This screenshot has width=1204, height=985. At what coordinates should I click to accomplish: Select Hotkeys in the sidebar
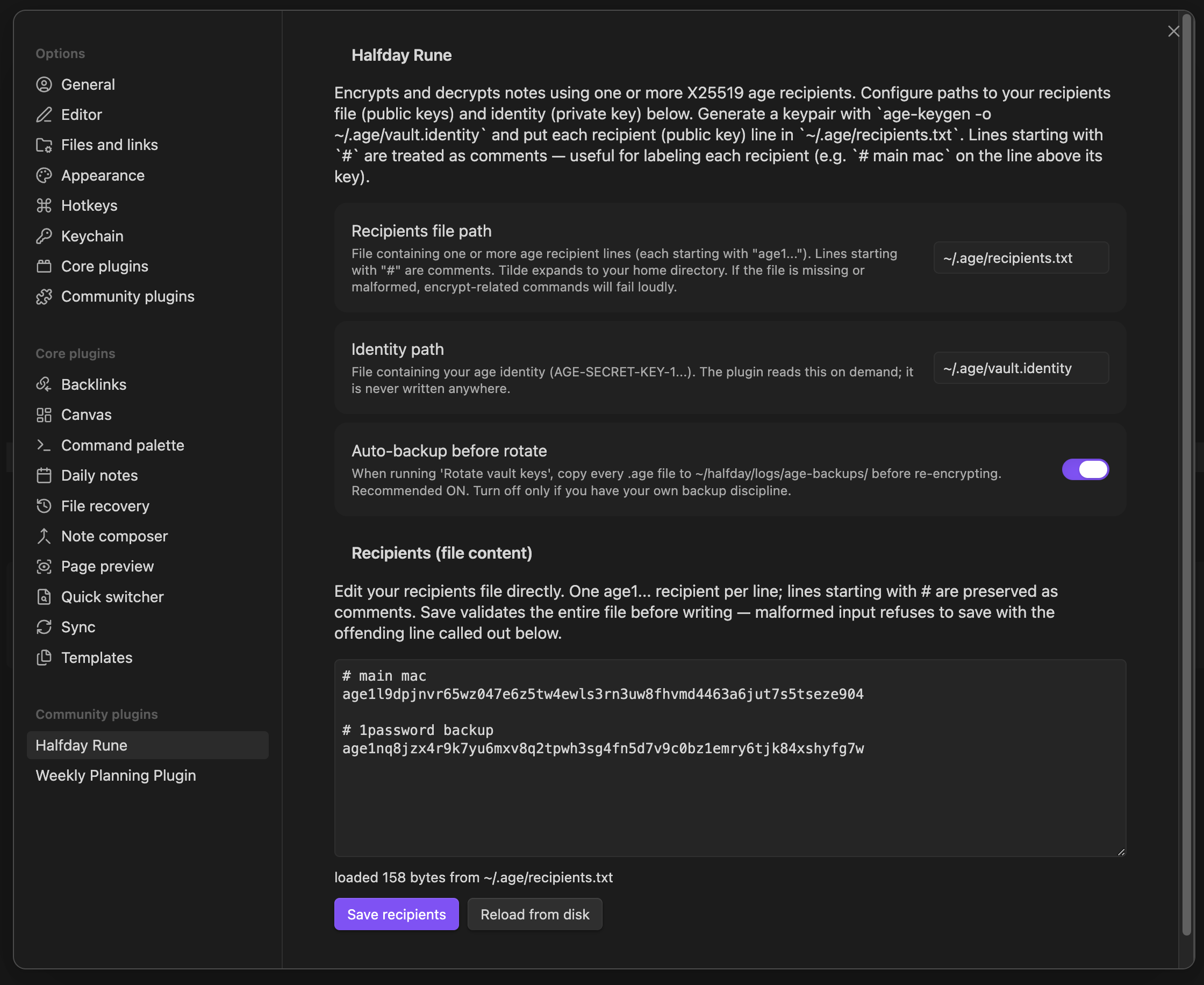(x=147, y=205)
